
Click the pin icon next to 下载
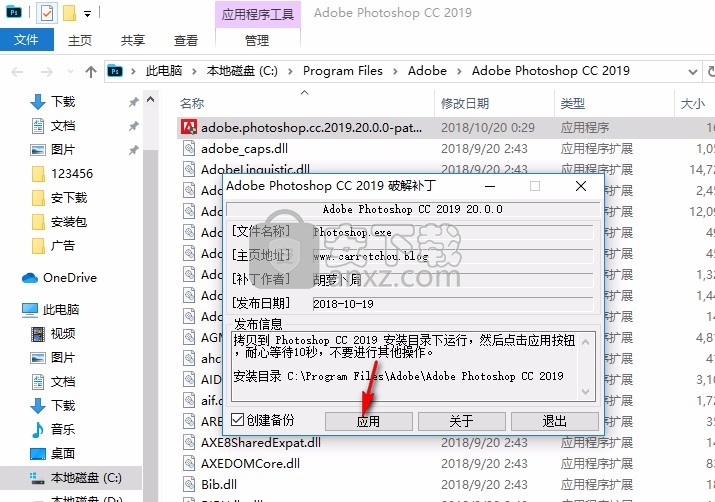click(x=133, y=102)
